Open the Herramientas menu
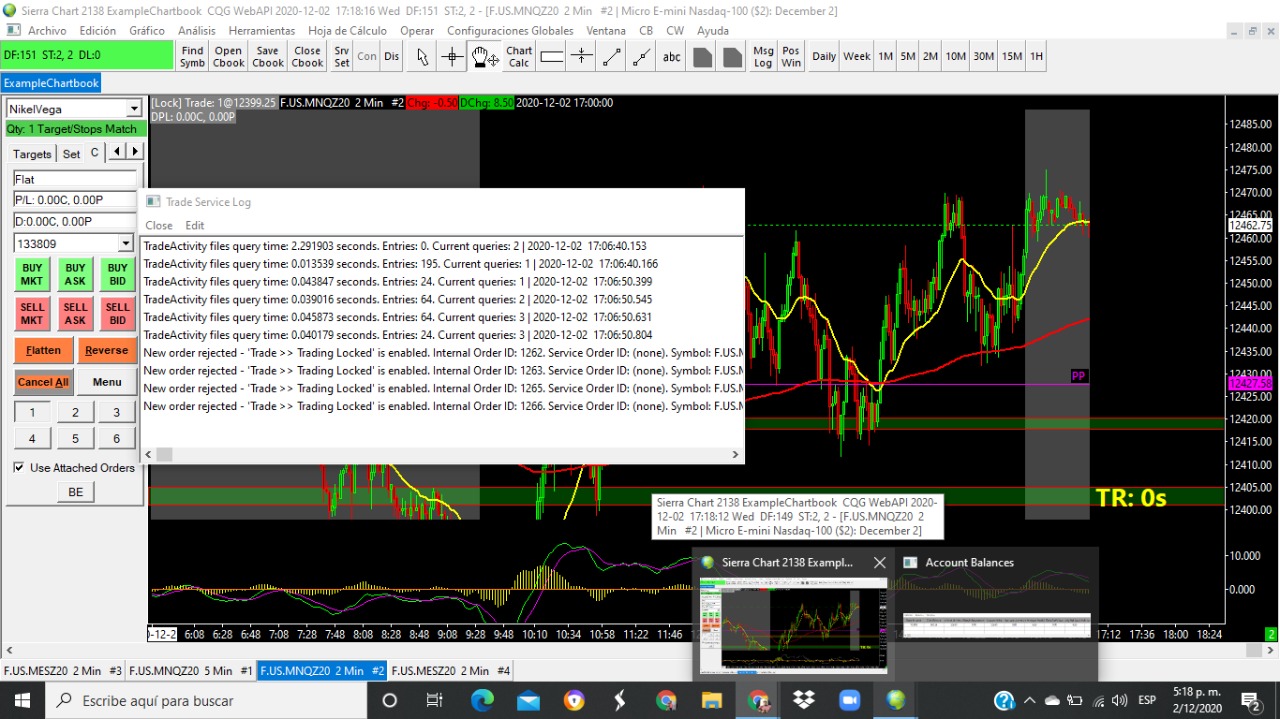This screenshot has height=719, width=1280. pos(262,31)
